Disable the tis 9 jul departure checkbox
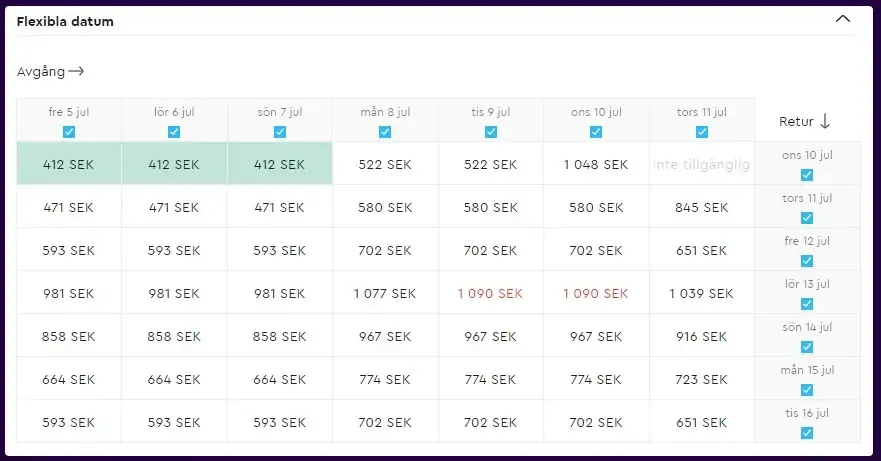 pos(491,132)
